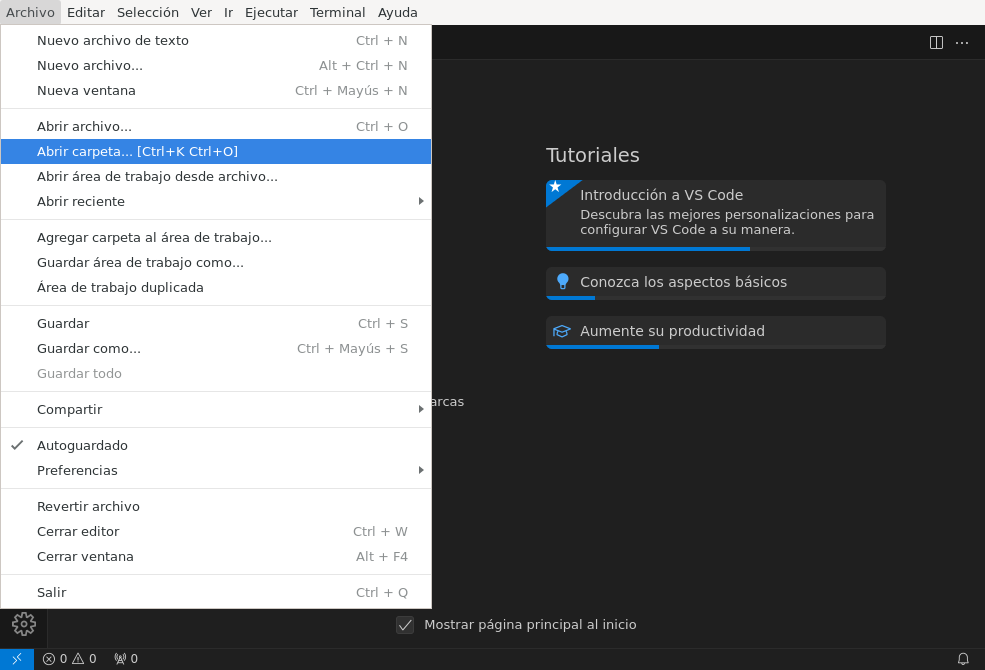Expand the Compartir submenu
This screenshot has height=670, width=985.
pos(216,409)
